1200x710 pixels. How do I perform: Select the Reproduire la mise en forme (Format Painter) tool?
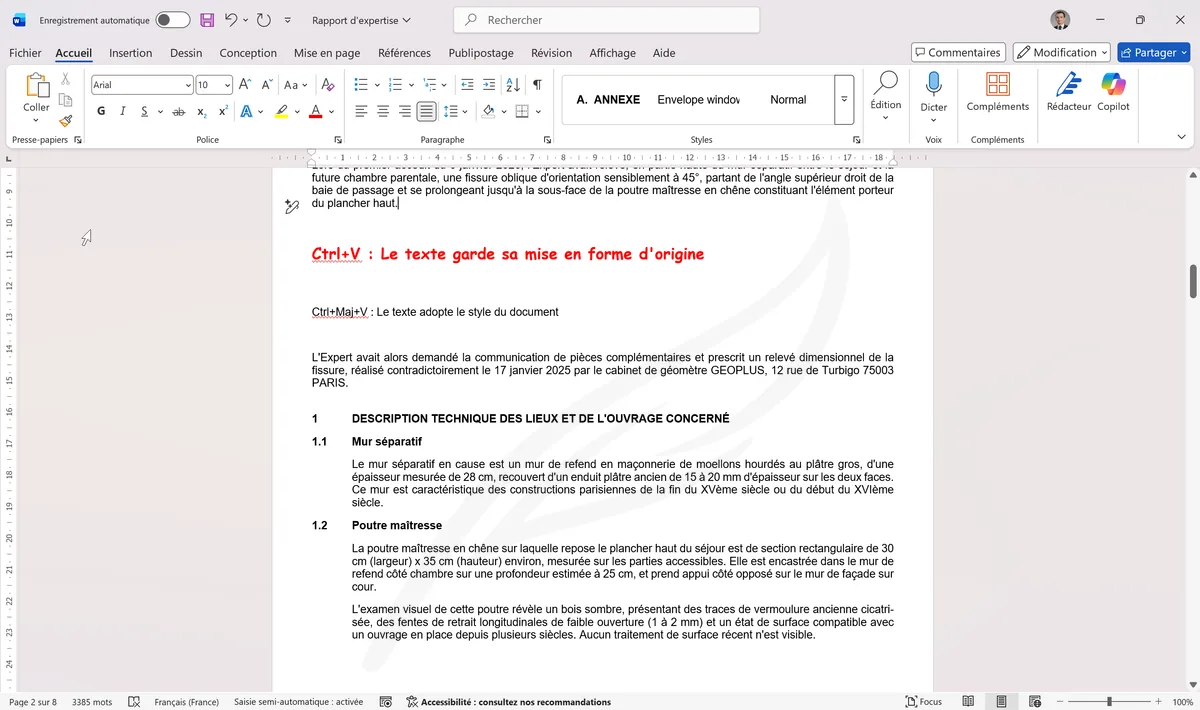coord(63,121)
